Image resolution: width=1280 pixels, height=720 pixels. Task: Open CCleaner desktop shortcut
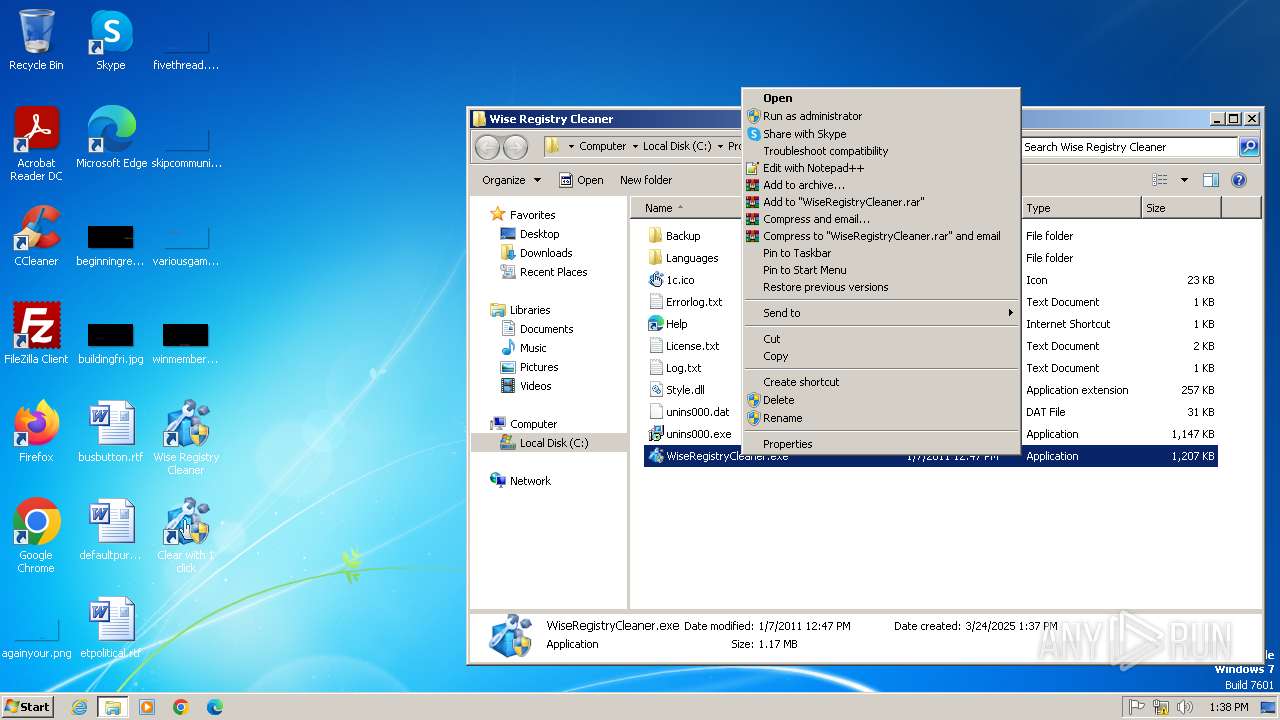pyautogui.click(x=36, y=236)
